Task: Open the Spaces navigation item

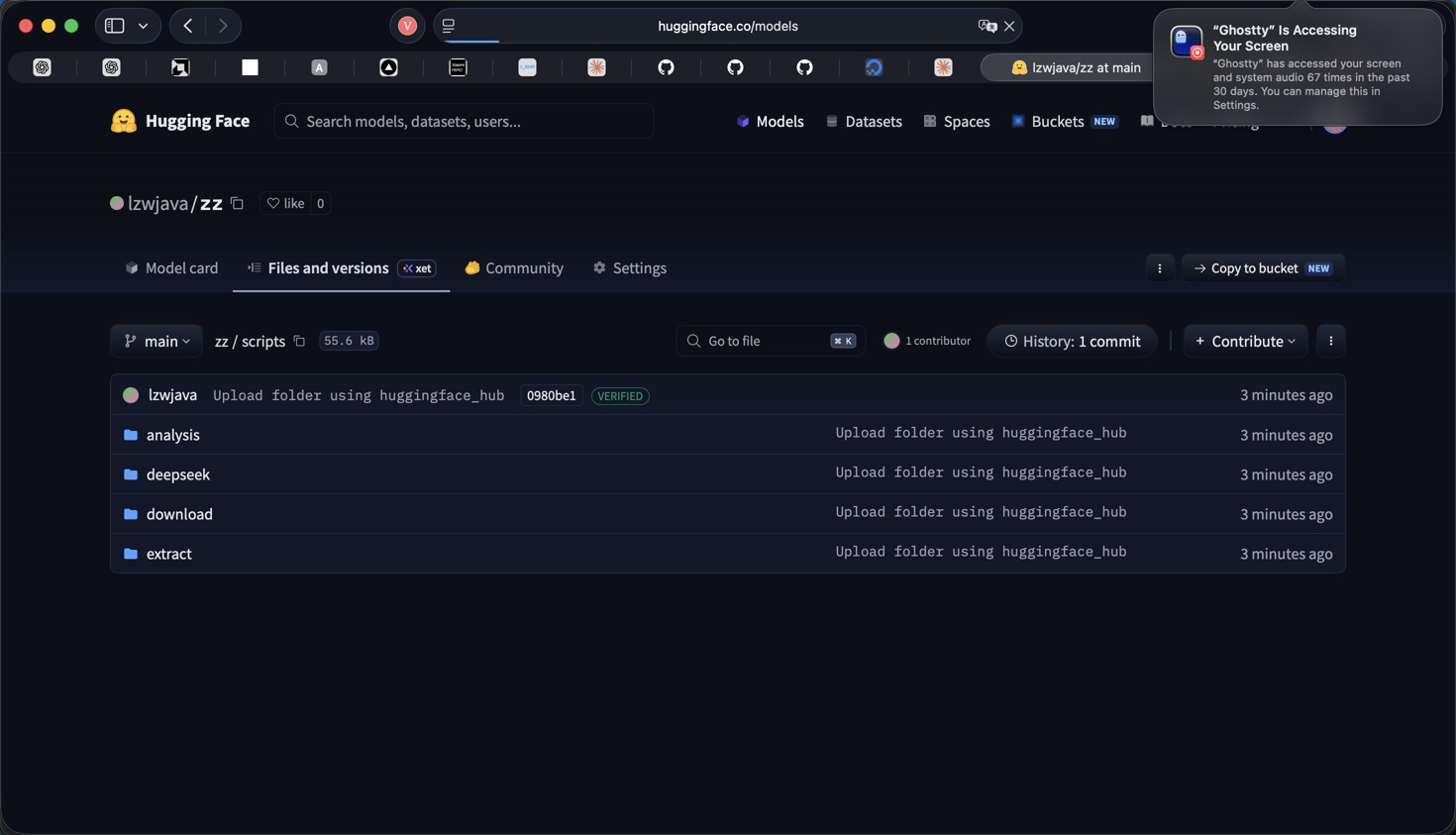Action: click(957, 121)
